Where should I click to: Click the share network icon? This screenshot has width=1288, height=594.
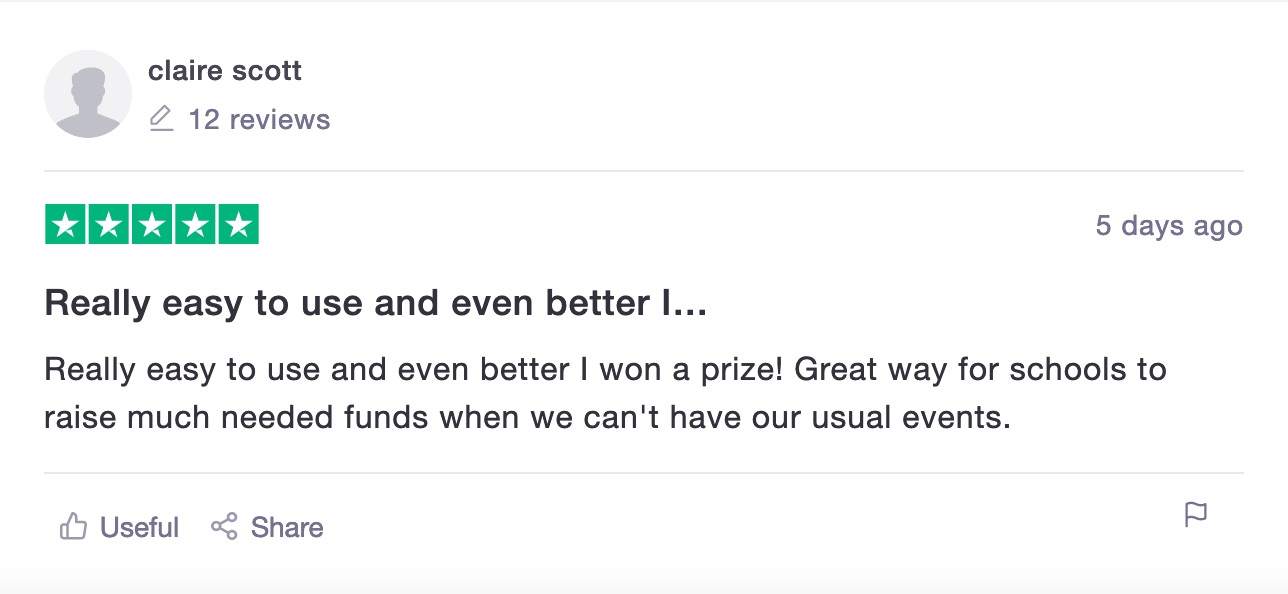click(x=224, y=526)
